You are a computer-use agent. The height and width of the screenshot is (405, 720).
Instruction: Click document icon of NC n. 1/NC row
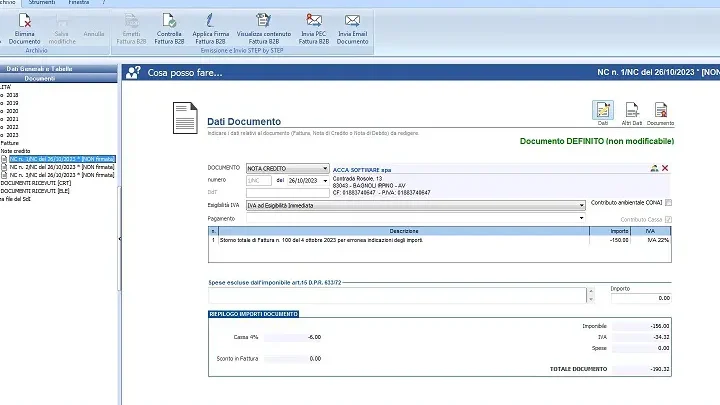click(x=4, y=159)
